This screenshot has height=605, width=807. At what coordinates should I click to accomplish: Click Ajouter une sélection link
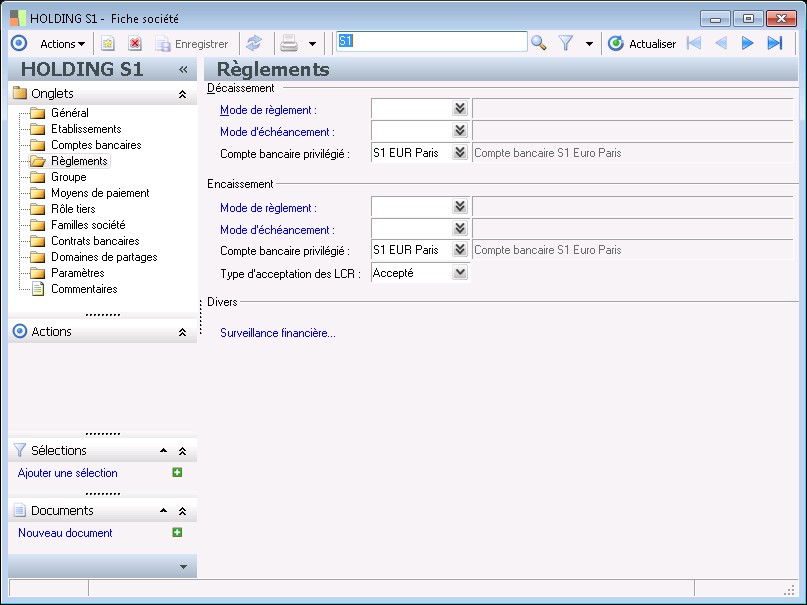coord(67,473)
